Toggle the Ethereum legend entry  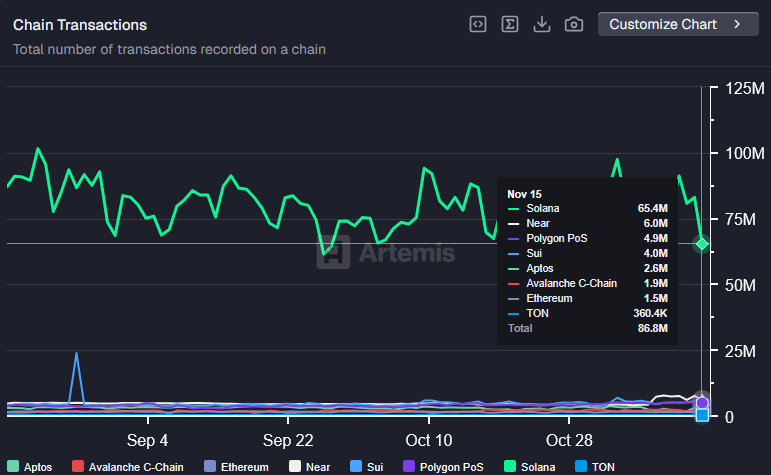point(236,466)
